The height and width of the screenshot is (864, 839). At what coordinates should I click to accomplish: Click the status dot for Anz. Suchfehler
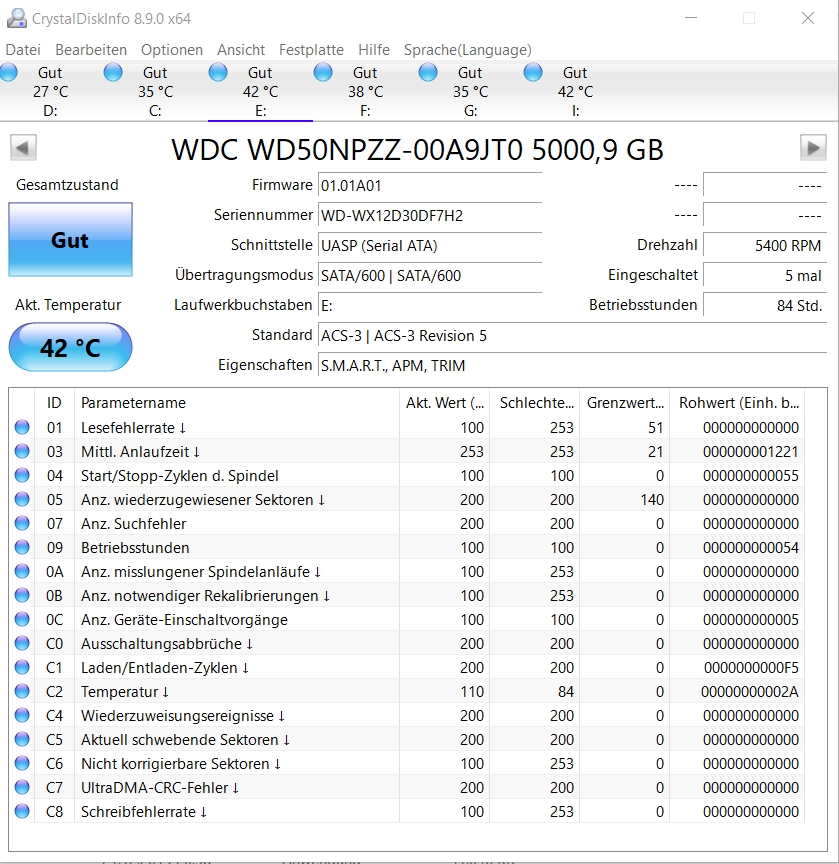[22, 523]
